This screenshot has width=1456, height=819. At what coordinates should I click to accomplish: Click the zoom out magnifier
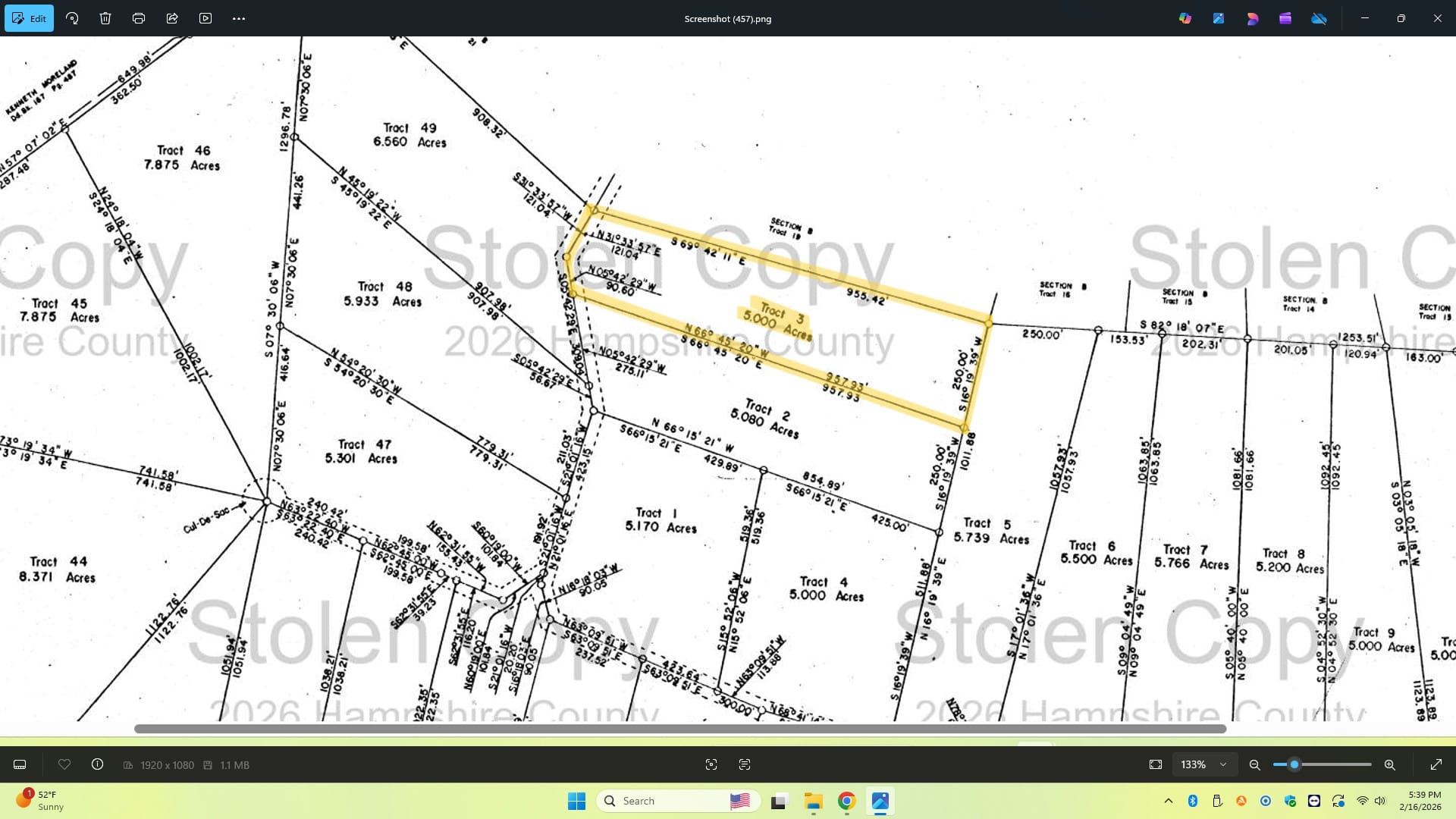coord(1255,764)
